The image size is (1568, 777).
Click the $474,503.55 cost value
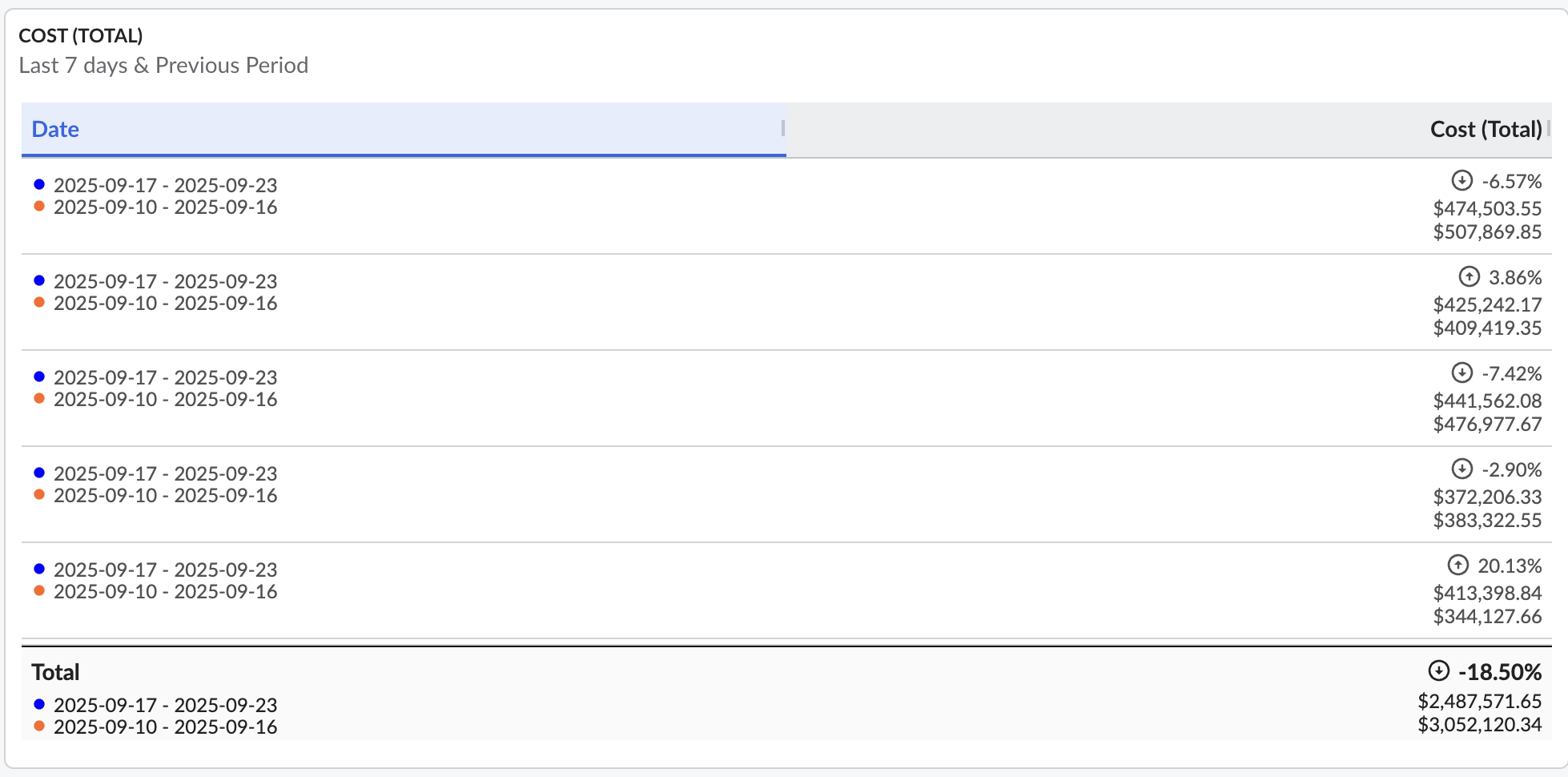click(x=1487, y=208)
